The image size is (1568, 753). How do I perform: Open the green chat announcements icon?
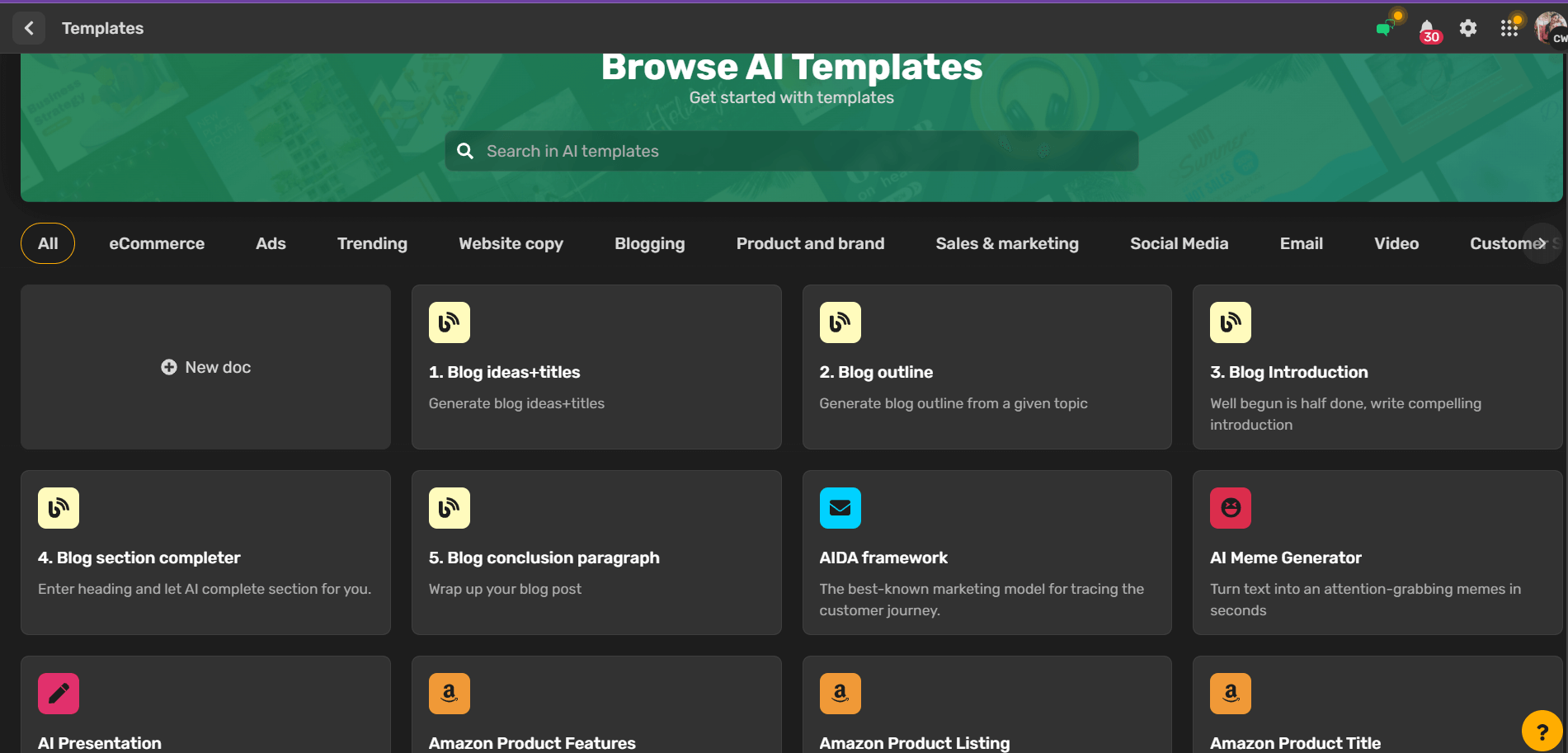(1386, 28)
